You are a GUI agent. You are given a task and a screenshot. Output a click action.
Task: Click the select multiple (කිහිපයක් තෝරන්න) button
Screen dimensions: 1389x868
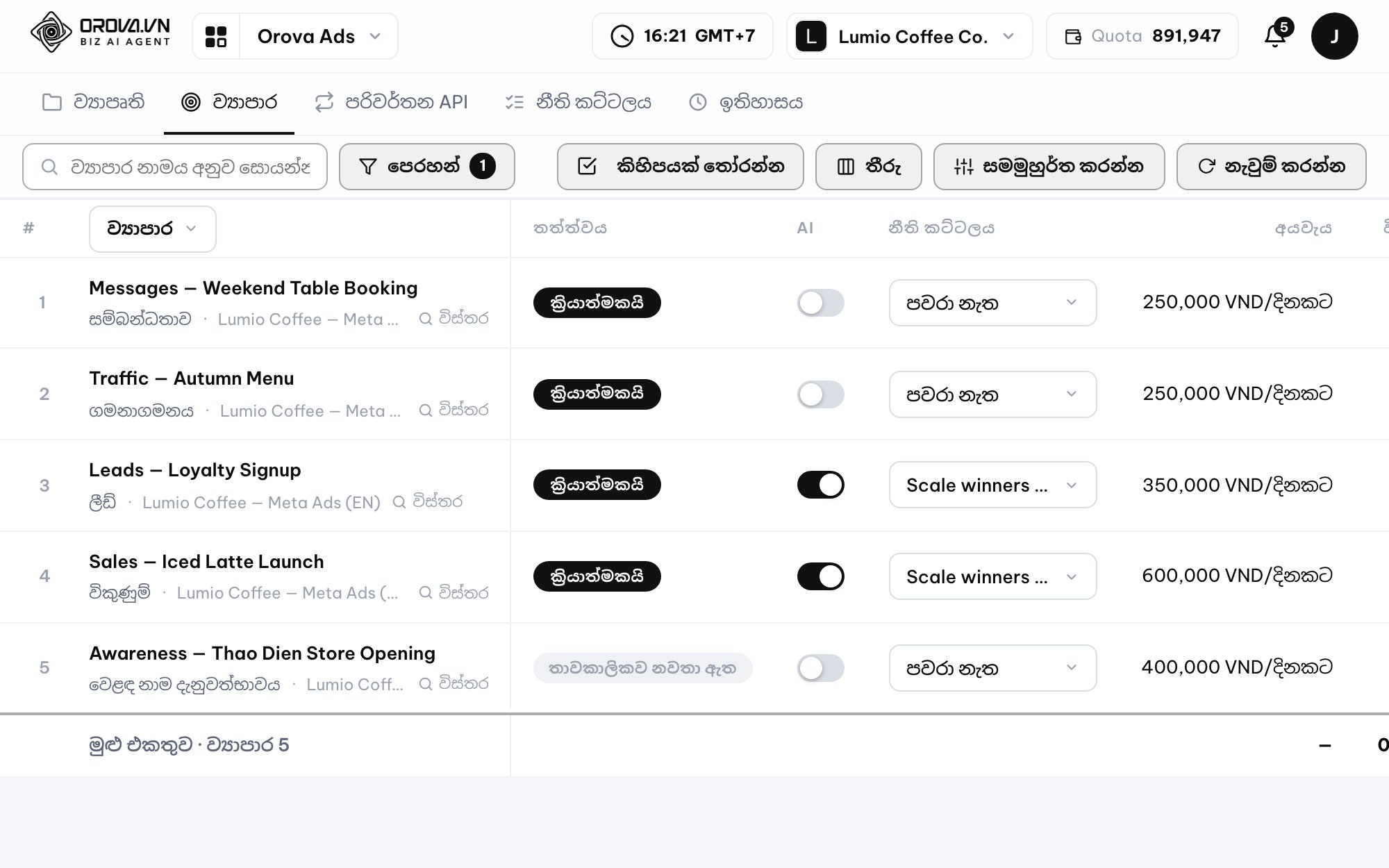click(x=680, y=167)
